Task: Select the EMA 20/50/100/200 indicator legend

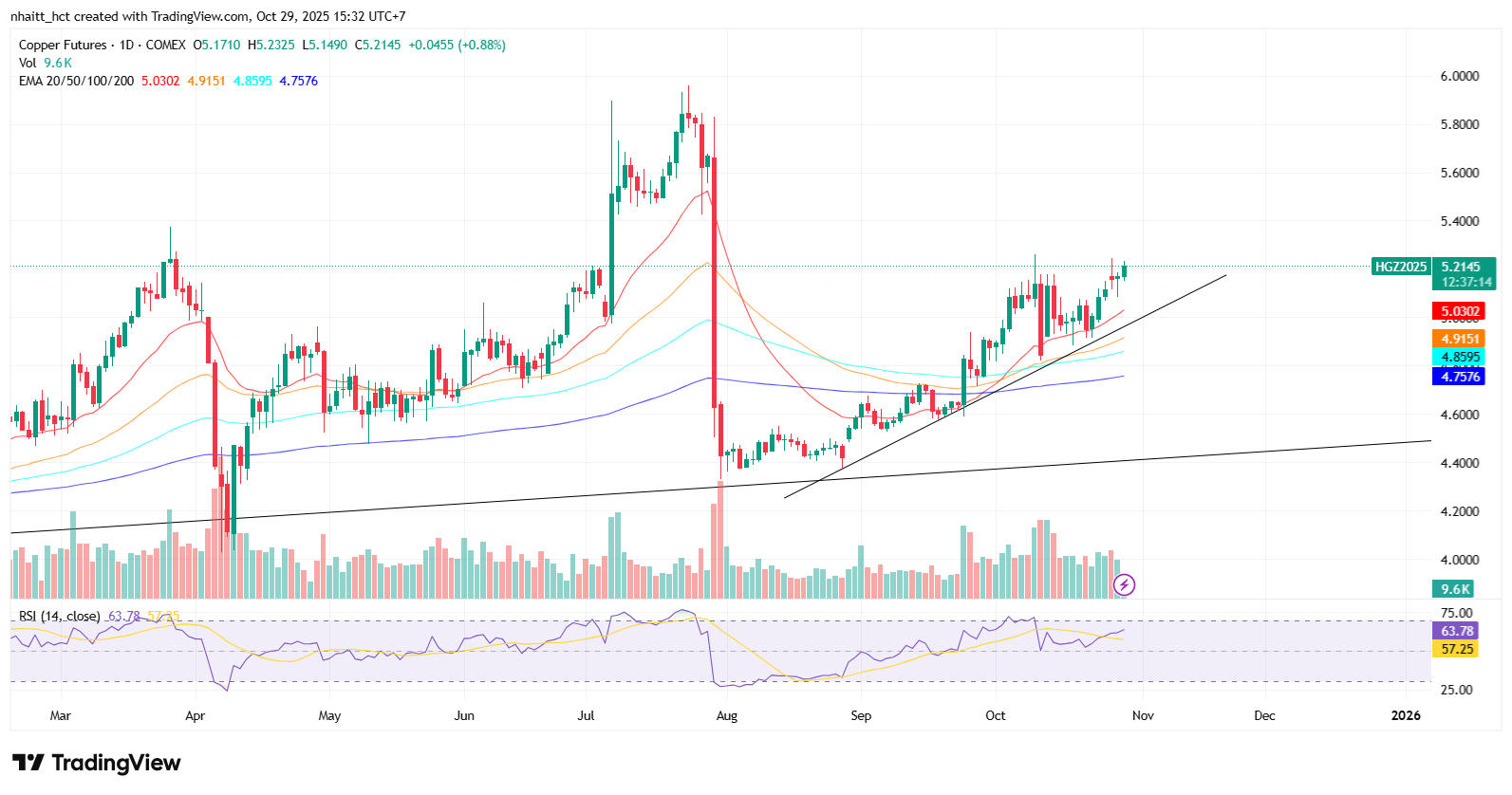Action: [76, 81]
